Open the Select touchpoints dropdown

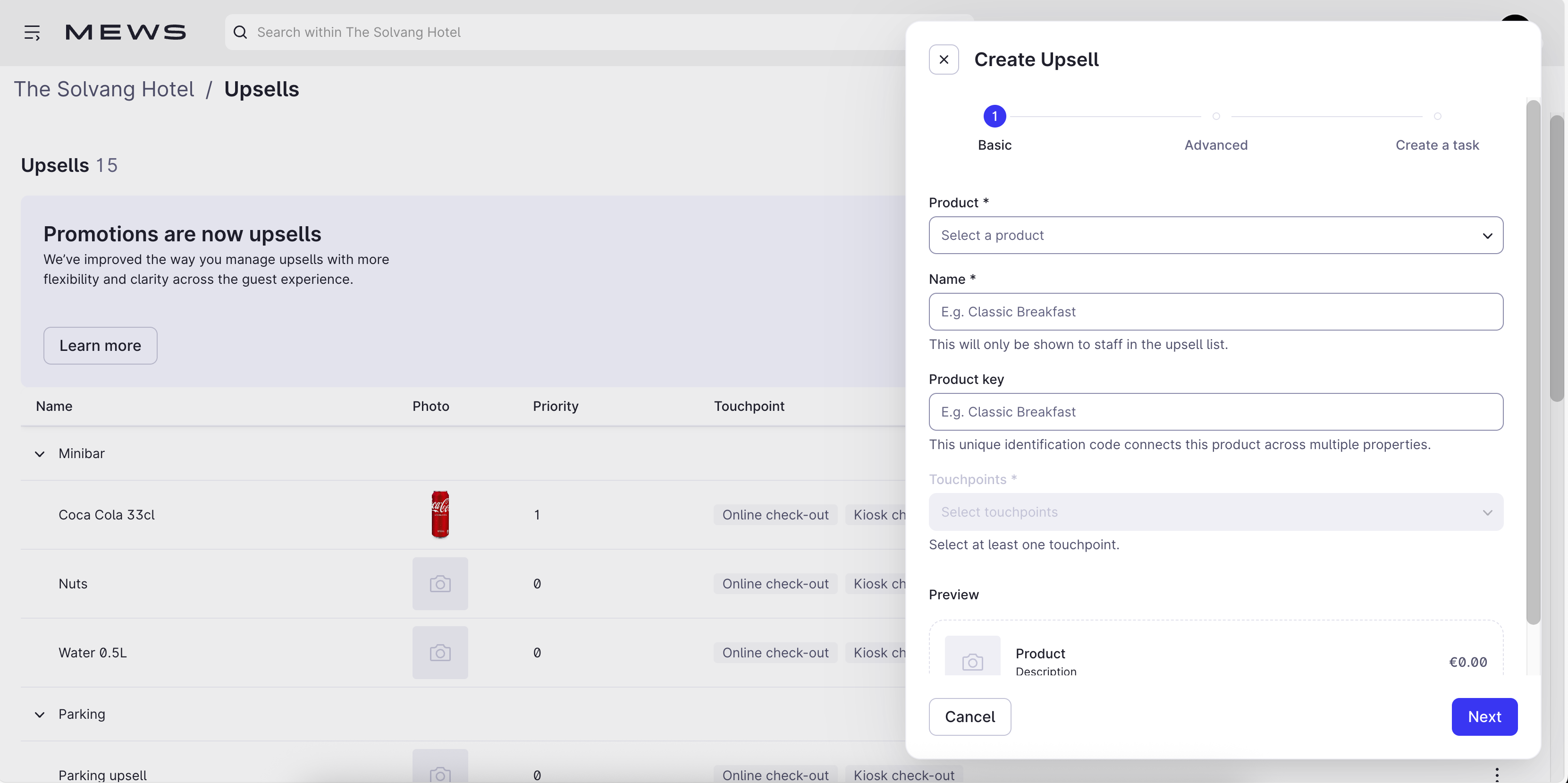[1215, 511]
